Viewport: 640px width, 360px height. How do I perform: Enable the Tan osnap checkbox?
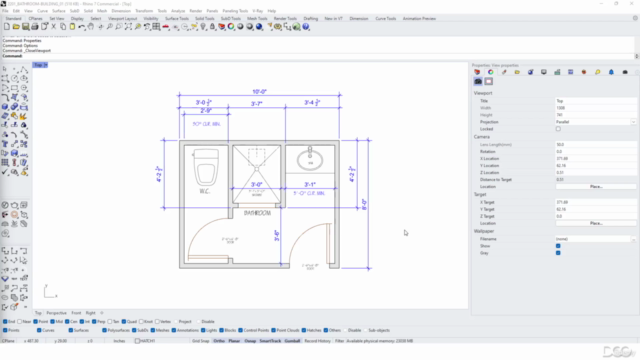[109, 322]
